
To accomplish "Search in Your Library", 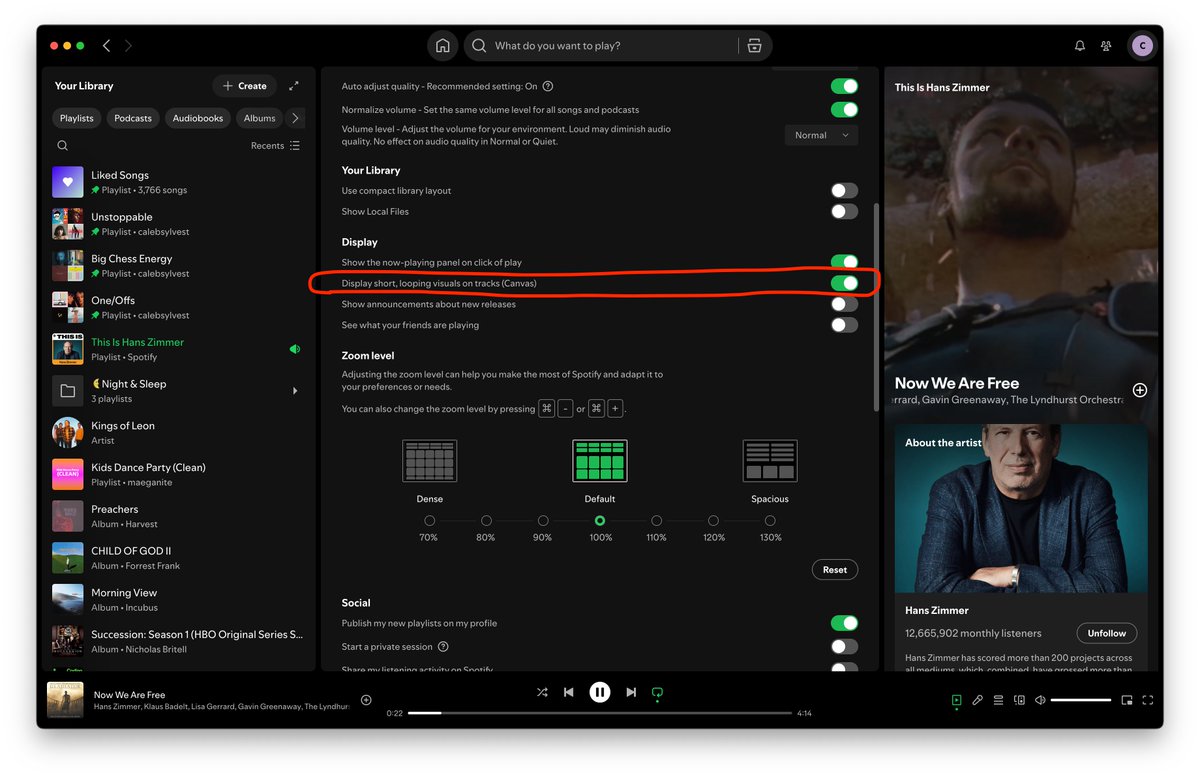I will pos(63,146).
